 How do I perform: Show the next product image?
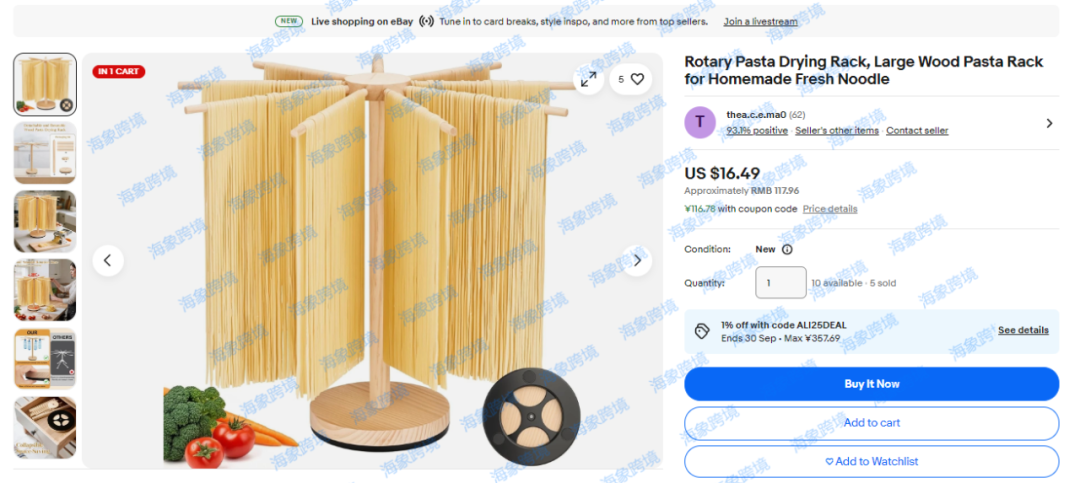637,260
